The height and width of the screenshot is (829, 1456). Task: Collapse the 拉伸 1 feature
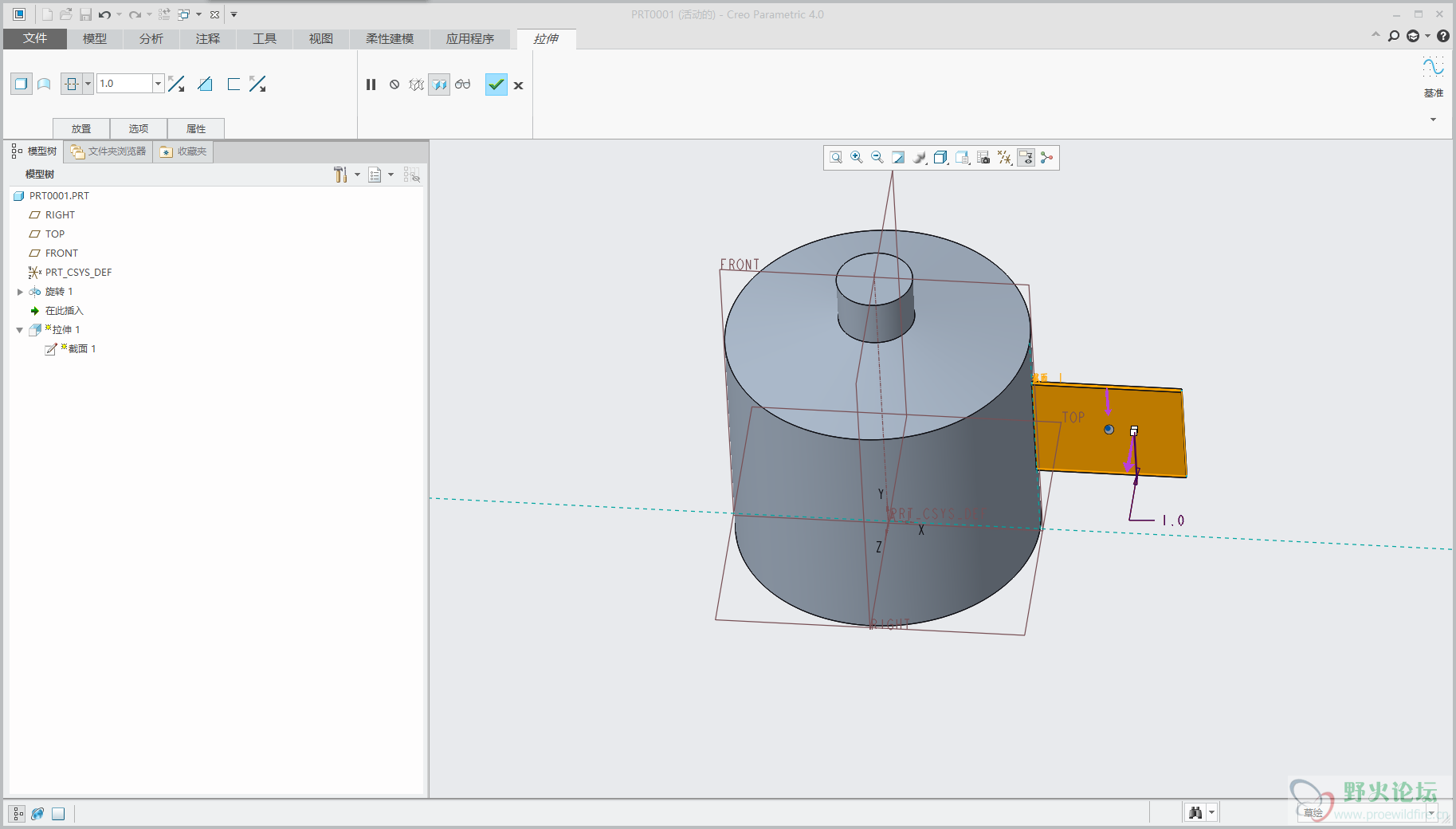[x=20, y=330]
